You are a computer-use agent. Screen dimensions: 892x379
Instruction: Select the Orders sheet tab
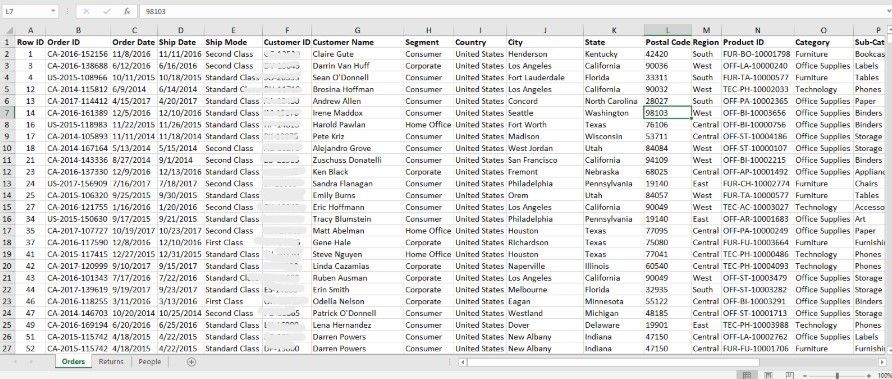click(x=73, y=362)
